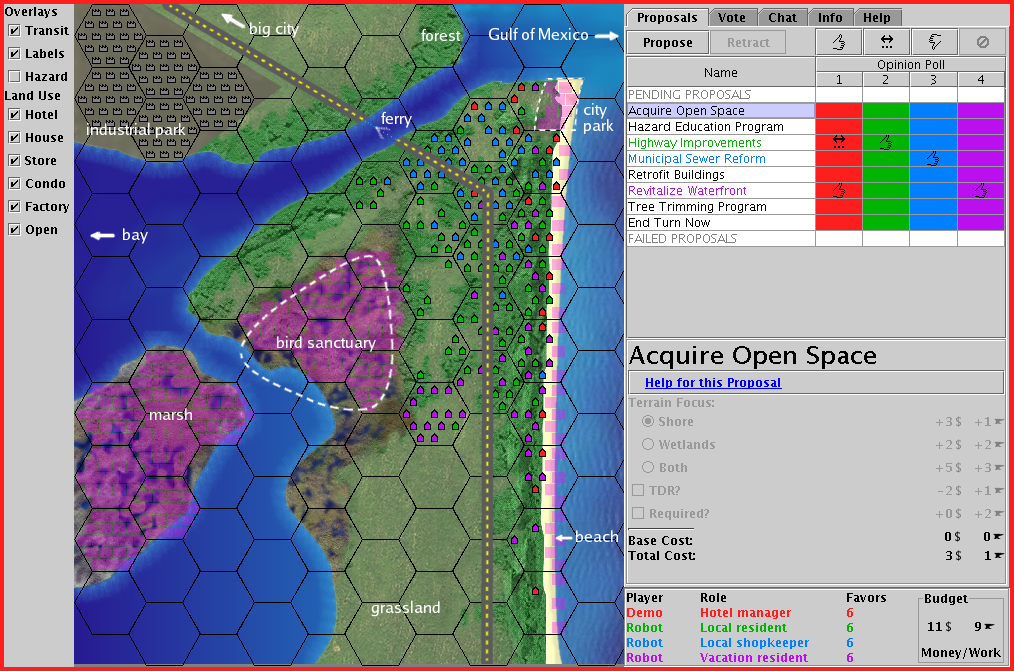Enable the Hazard overlay checkbox

tap(14, 76)
